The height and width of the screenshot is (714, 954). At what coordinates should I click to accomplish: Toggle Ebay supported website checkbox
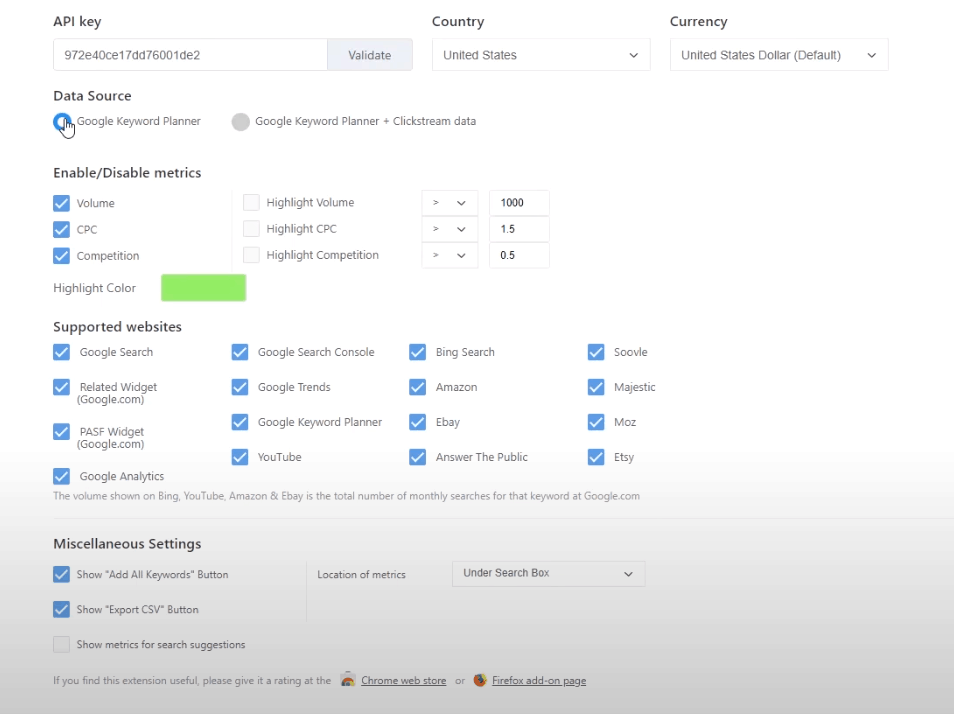tap(417, 422)
